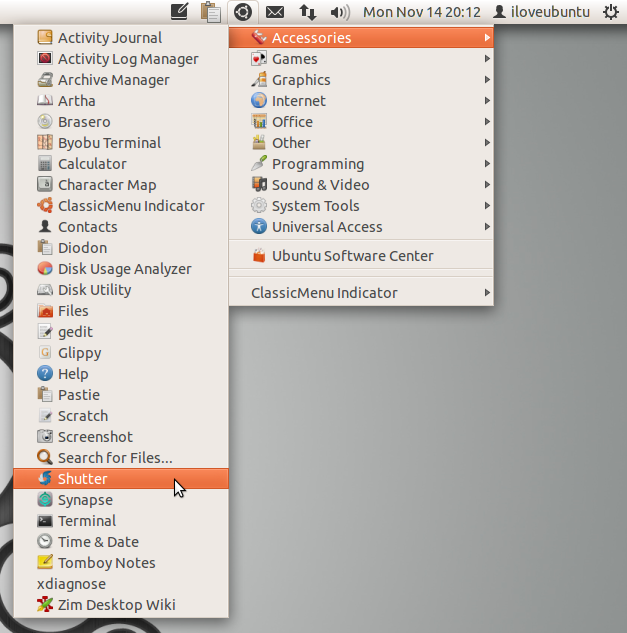Image resolution: width=627 pixels, height=633 pixels.
Task: Open Brasero disc burner
Action: (x=121, y=122)
